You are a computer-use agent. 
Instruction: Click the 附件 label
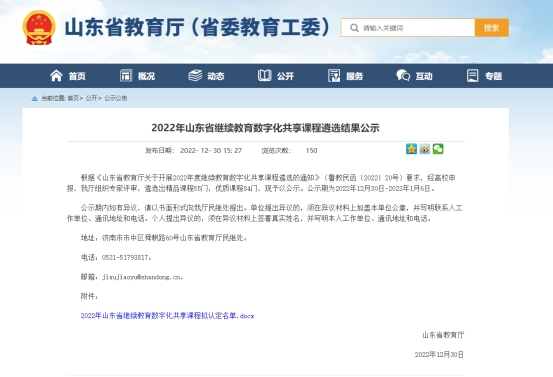89,296
